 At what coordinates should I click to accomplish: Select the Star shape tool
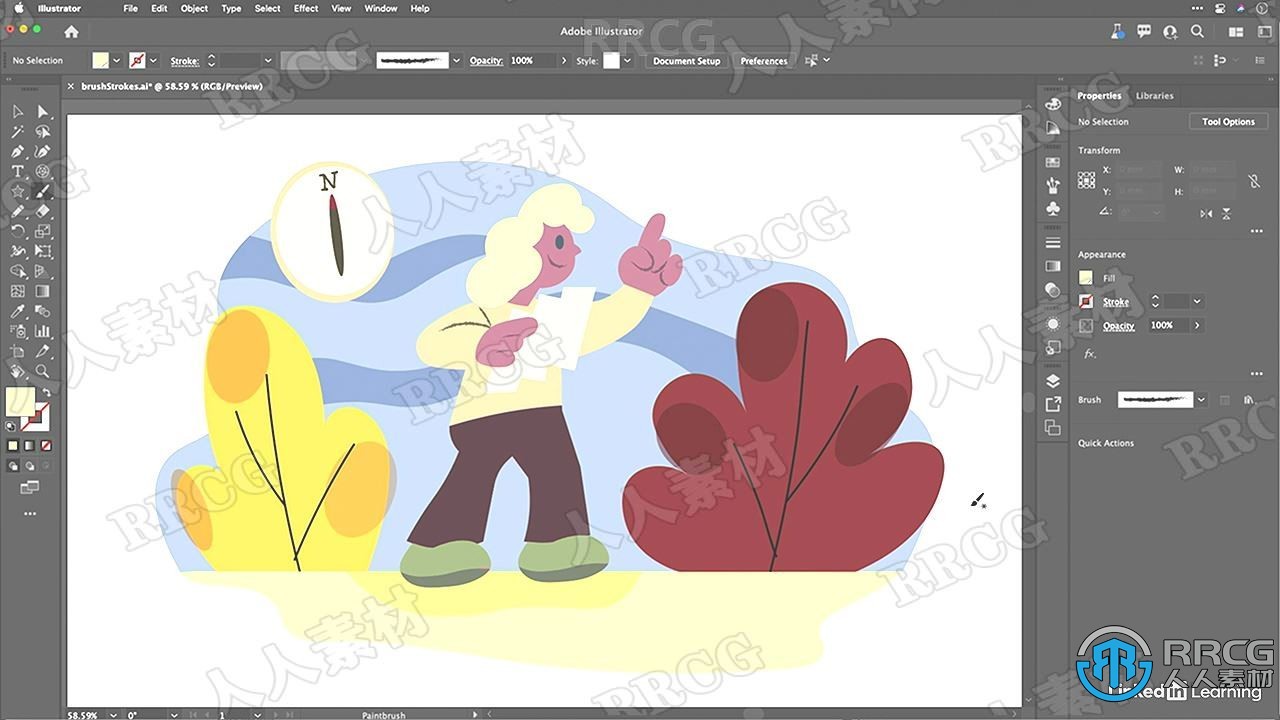[x=18, y=192]
